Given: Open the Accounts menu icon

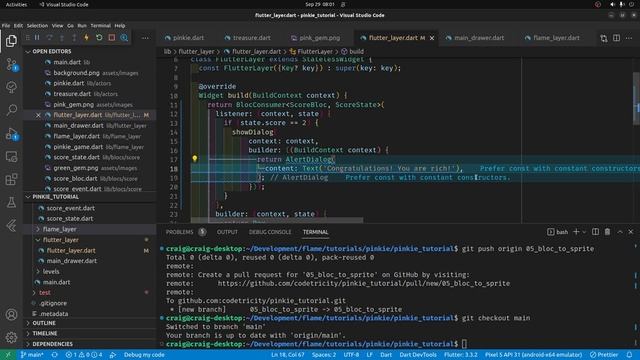Looking at the screenshot, I should click(x=11, y=314).
